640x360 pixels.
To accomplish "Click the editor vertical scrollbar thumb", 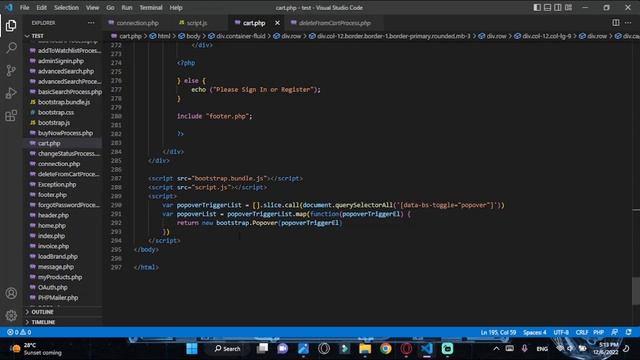I will tap(636, 291).
